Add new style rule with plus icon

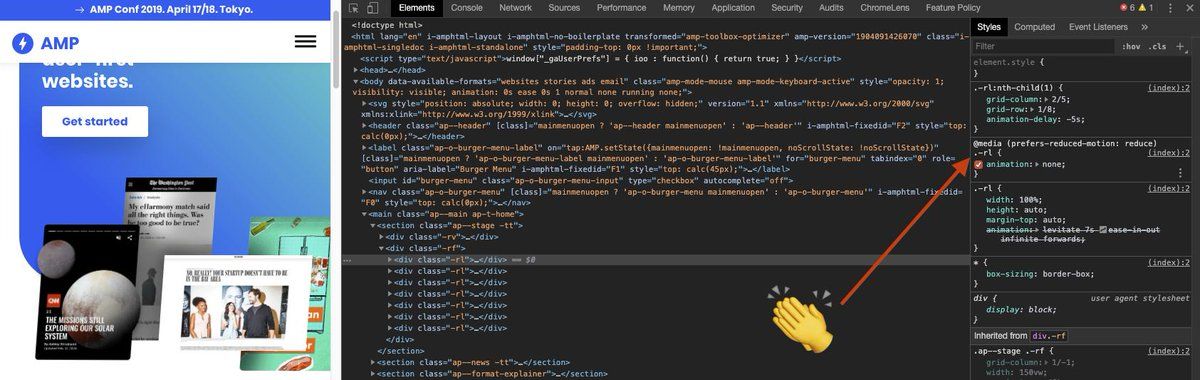coord(1181,46)
